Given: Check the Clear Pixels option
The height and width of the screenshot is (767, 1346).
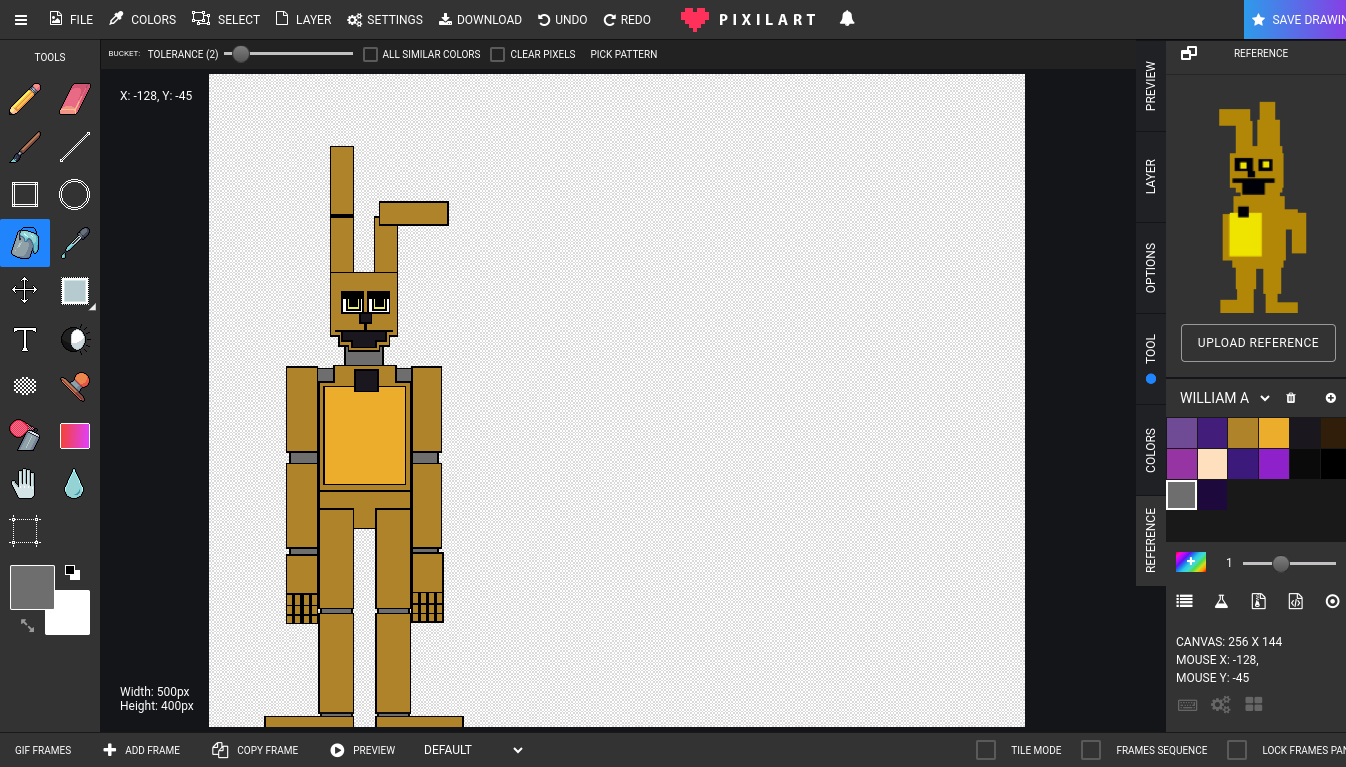Looking at the screenshot, I should pyautogui.click(x=497, y=54).
